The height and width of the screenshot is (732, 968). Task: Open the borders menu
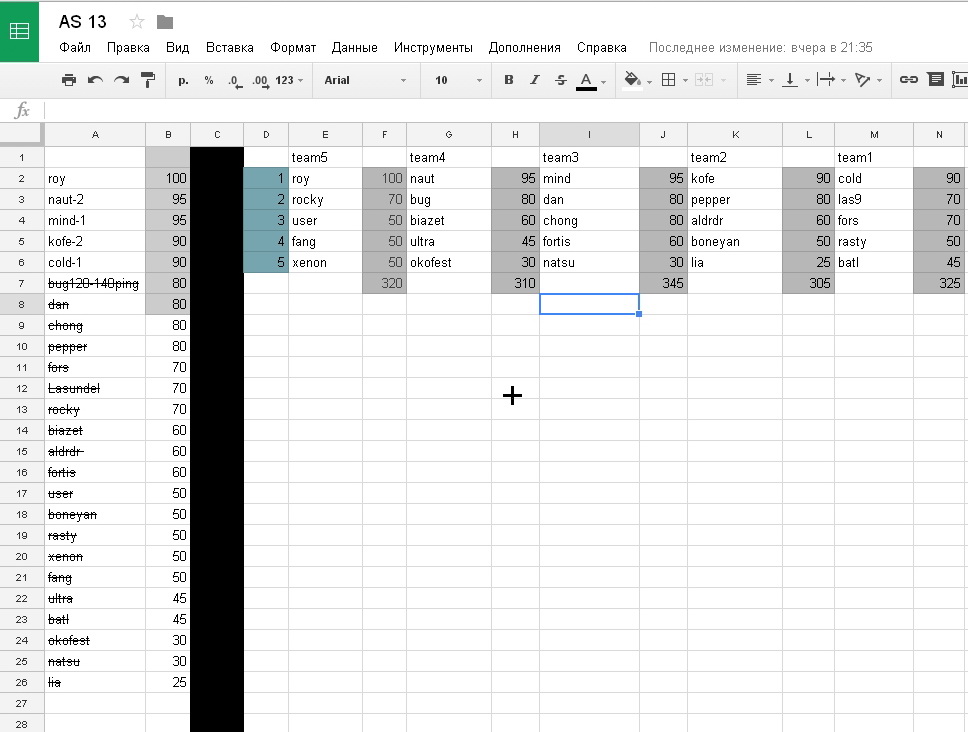coord(668,80)
